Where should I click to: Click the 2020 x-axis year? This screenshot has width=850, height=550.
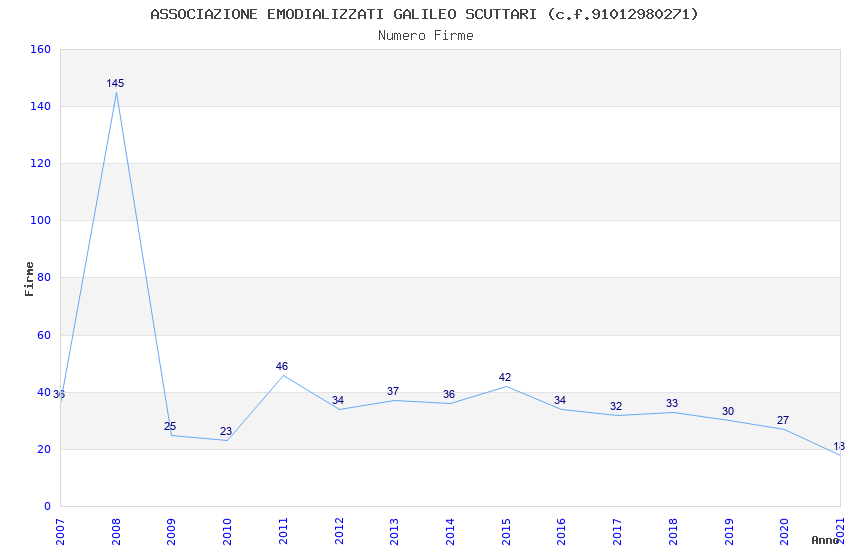[784, 531]
